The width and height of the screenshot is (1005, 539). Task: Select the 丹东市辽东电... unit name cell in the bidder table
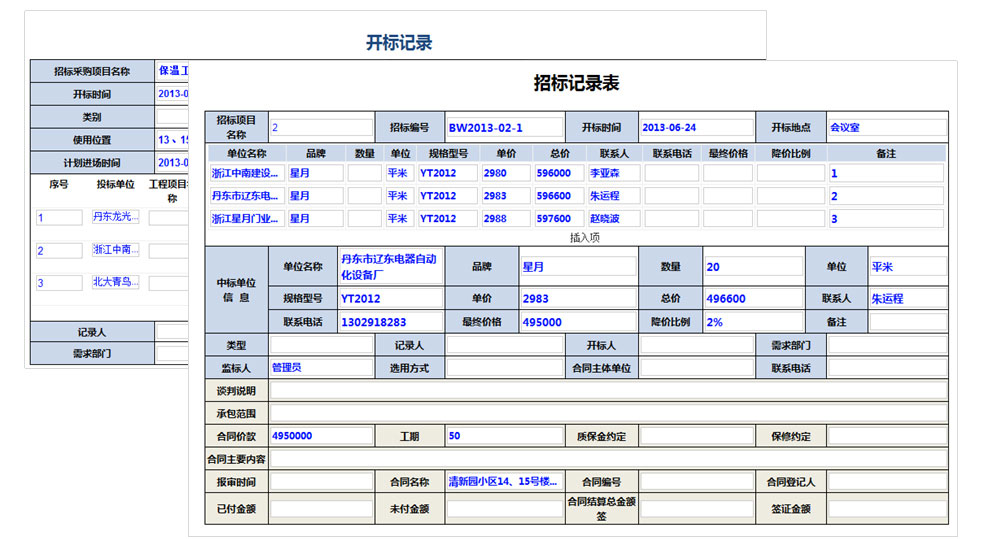click(x=246, y=196)
